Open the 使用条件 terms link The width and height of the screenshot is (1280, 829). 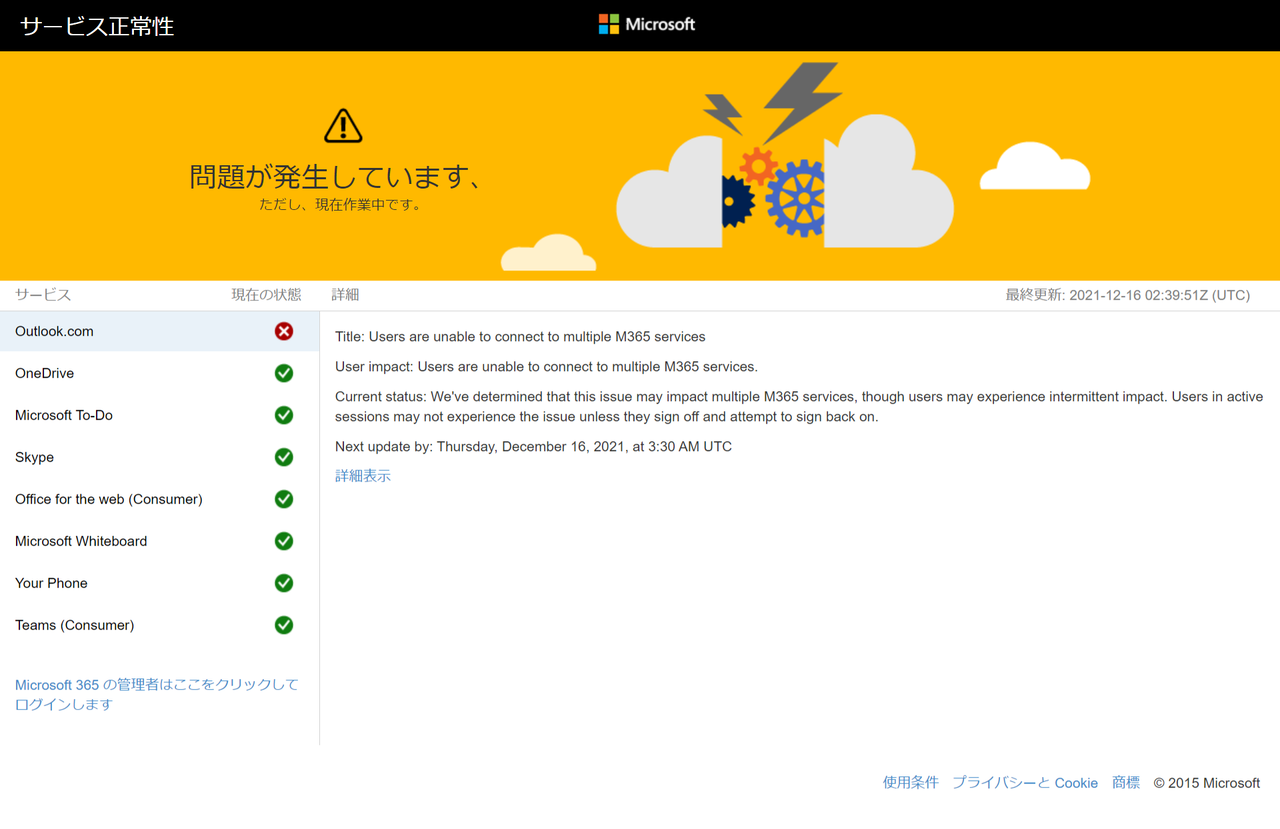(x=910, y=783)
